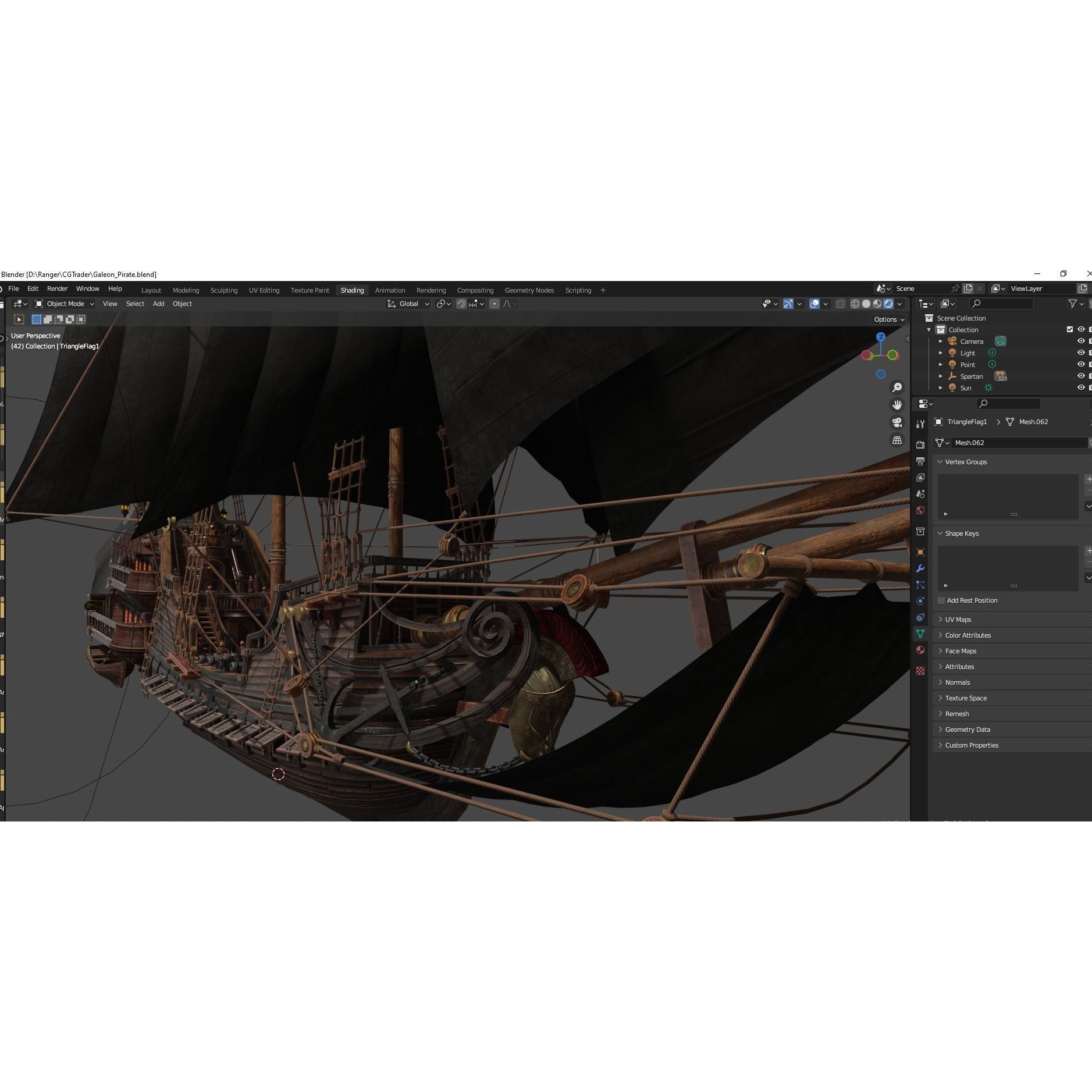
Task: Open the World Properties tab
Action: [x=921, y=510]
